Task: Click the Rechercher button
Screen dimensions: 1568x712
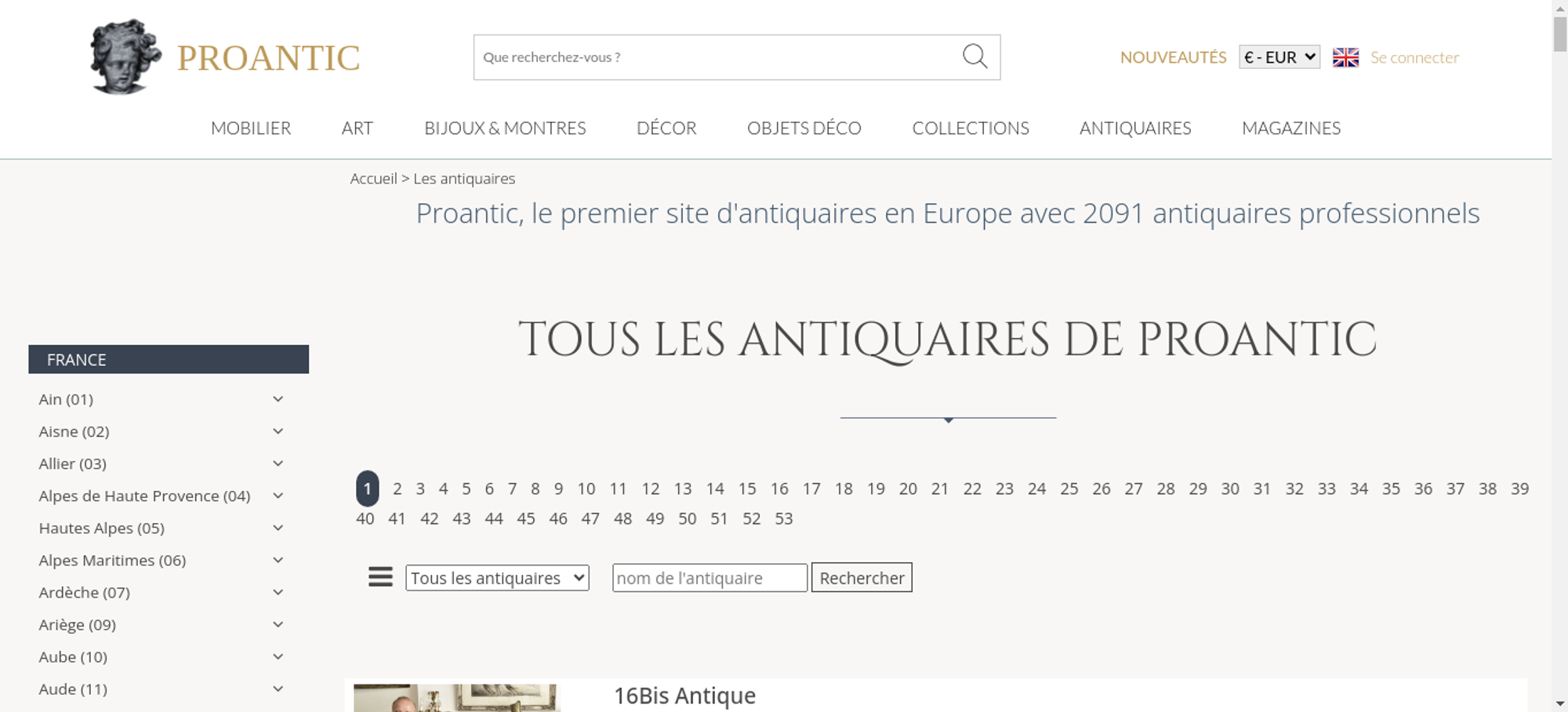Action: point(861,578)
